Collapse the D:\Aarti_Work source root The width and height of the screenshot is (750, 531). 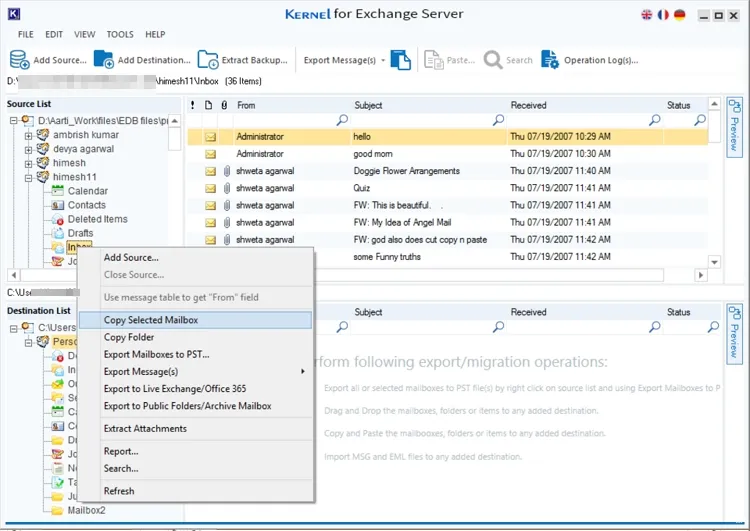13,121
